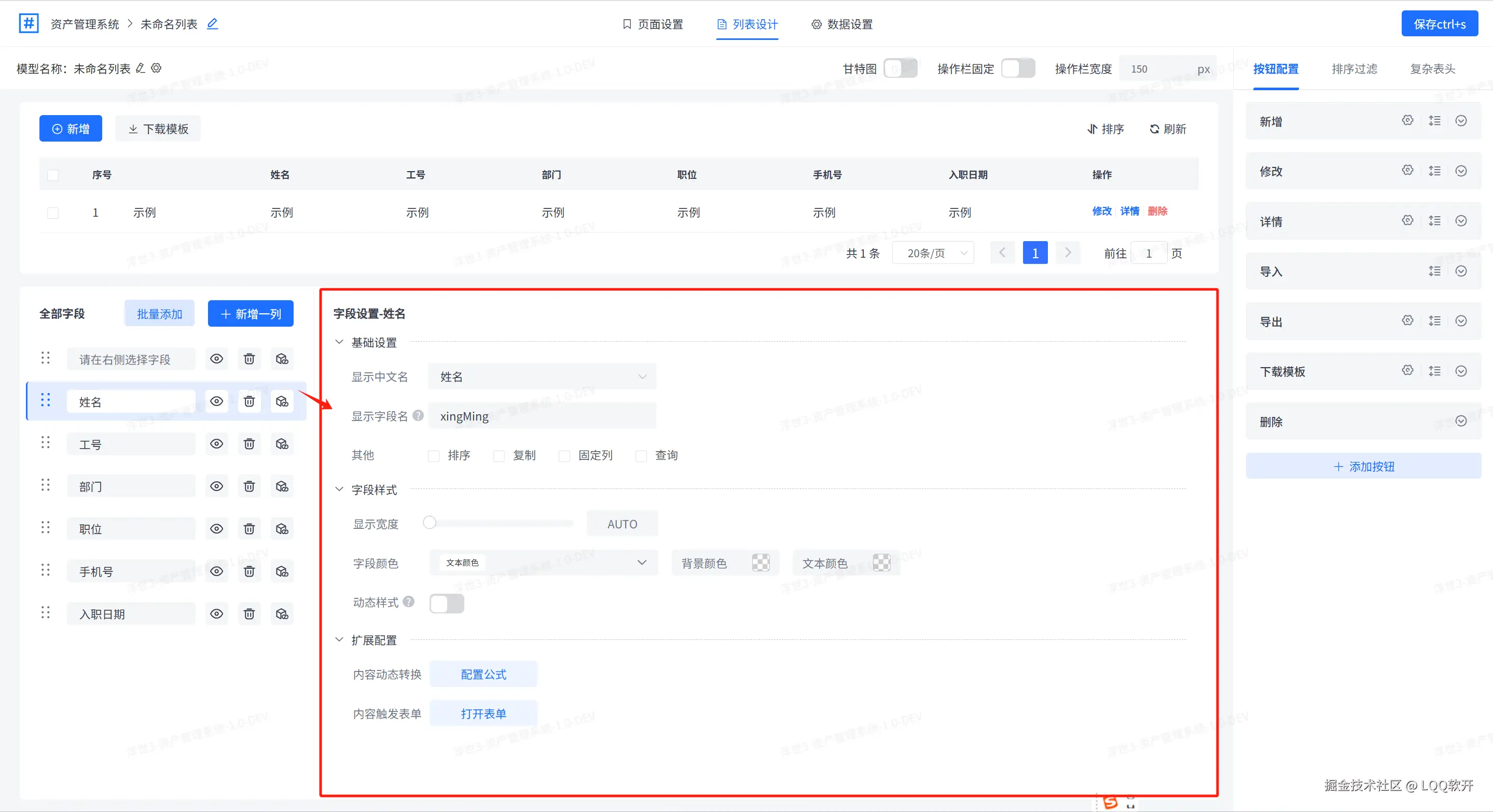
Task: Open the 显示中文名 dropdown
Action: (542, 377)
